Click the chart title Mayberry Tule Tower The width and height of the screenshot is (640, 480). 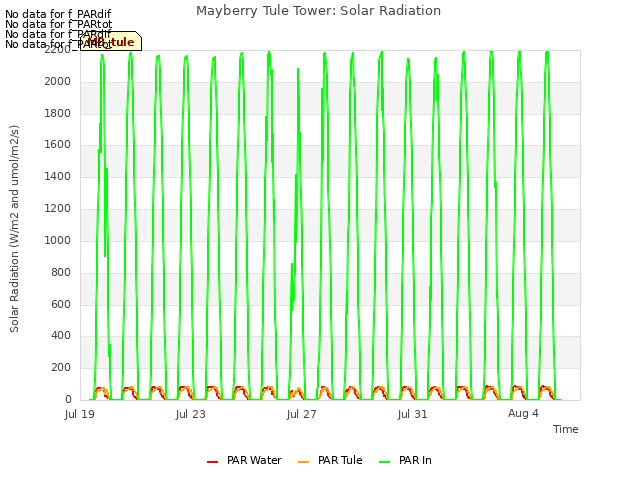318,11
